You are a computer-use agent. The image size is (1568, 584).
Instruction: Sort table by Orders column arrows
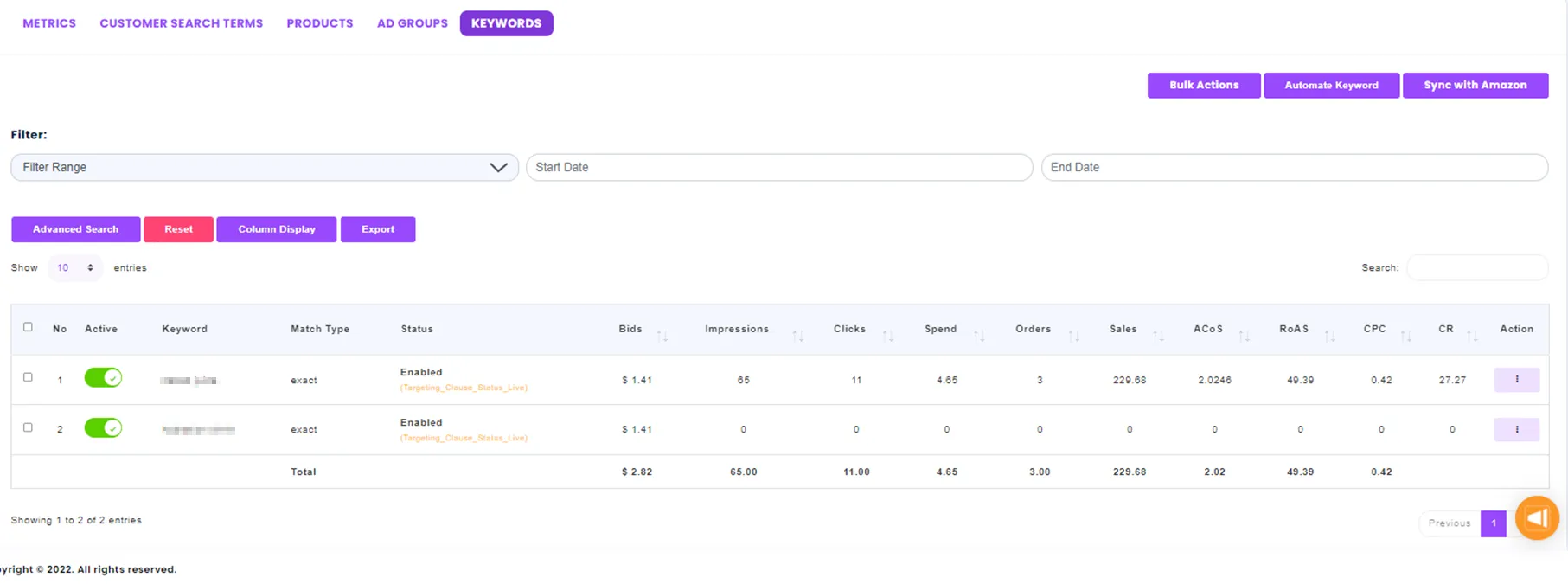click(1074, 336)
